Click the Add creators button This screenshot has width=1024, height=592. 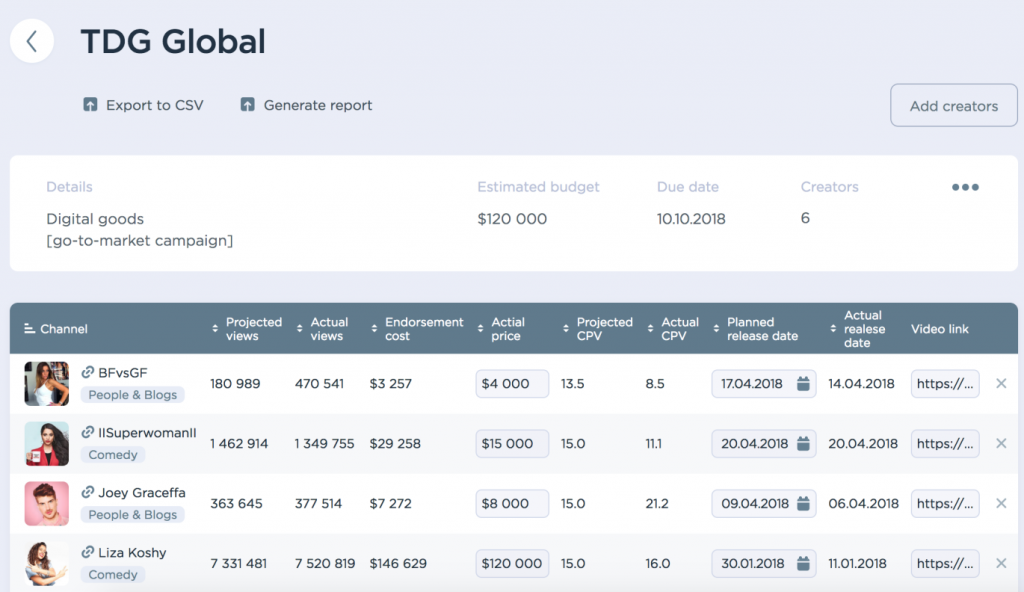[x=953, y=106]
